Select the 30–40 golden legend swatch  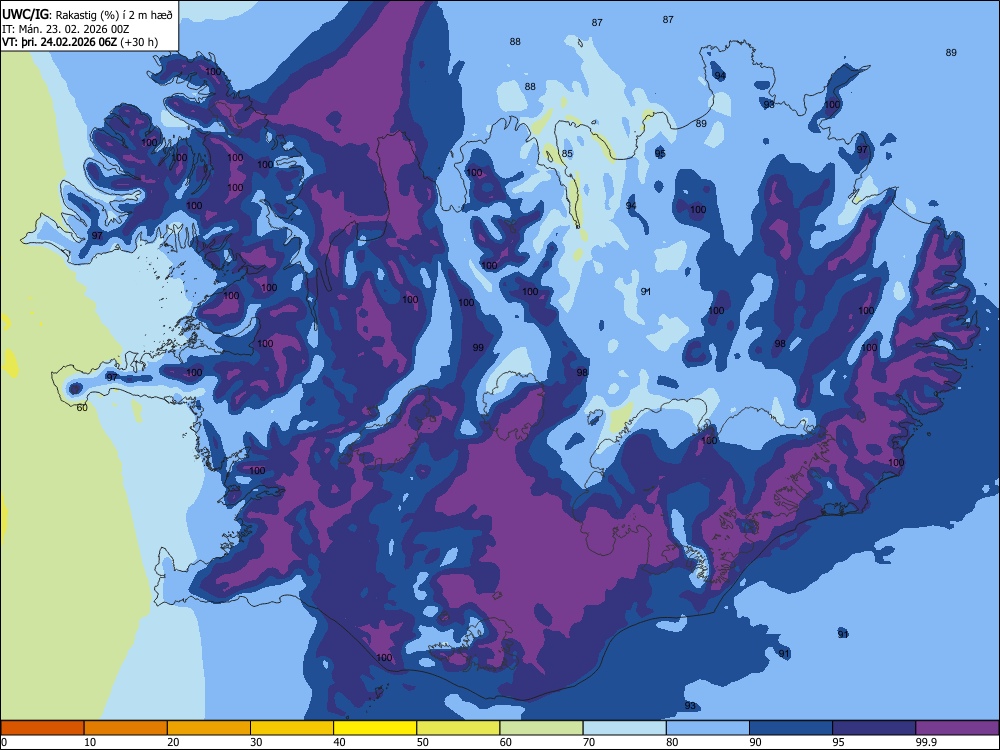292,728
